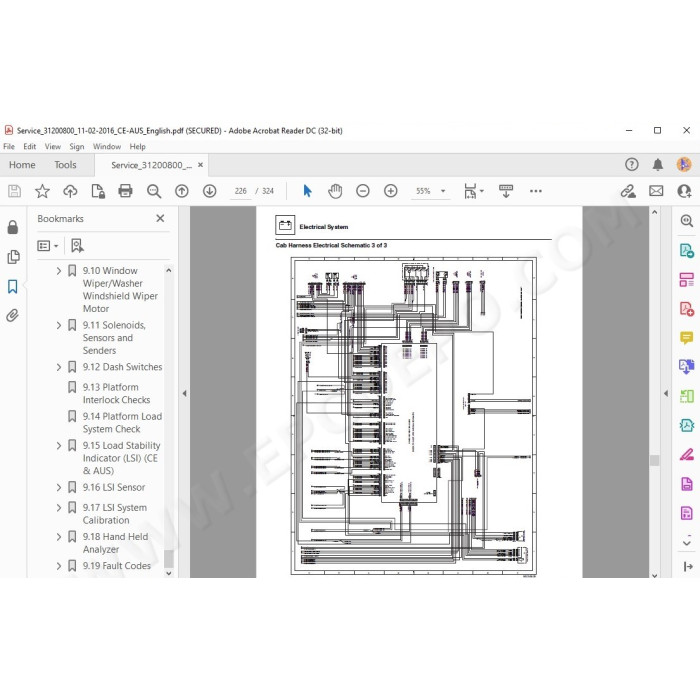Viewport: 700px width, 700px height.
Task: Expand the right tools pane fully
Action: coord(688,567)
